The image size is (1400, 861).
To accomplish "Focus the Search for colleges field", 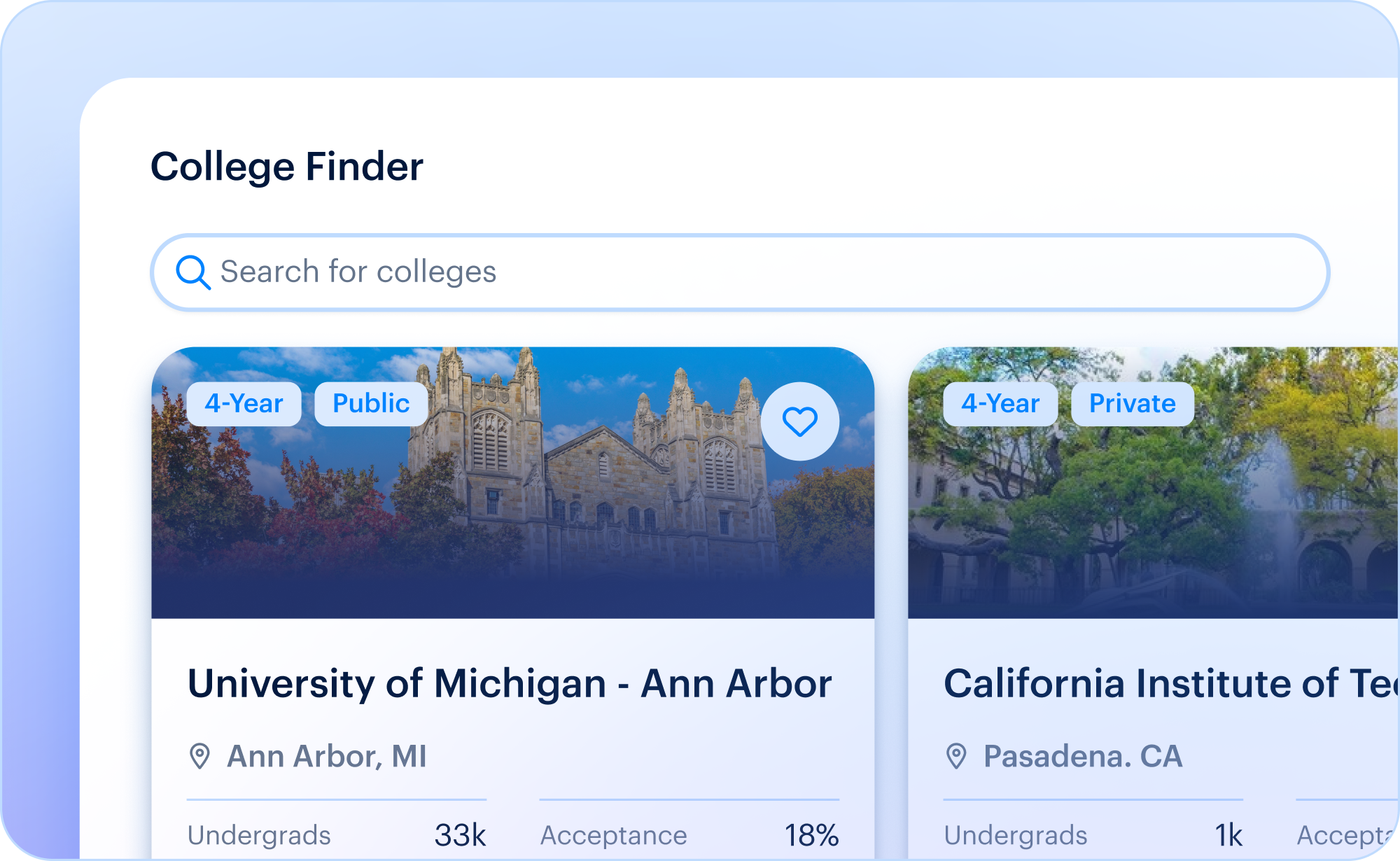I will [x=740, y=272].
